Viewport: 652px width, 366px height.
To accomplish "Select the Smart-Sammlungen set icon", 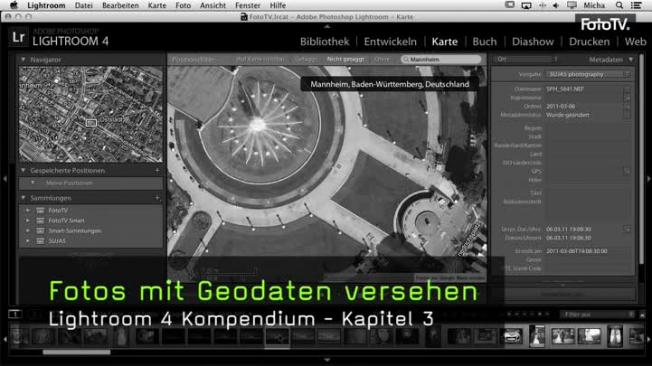I will 40,231.
